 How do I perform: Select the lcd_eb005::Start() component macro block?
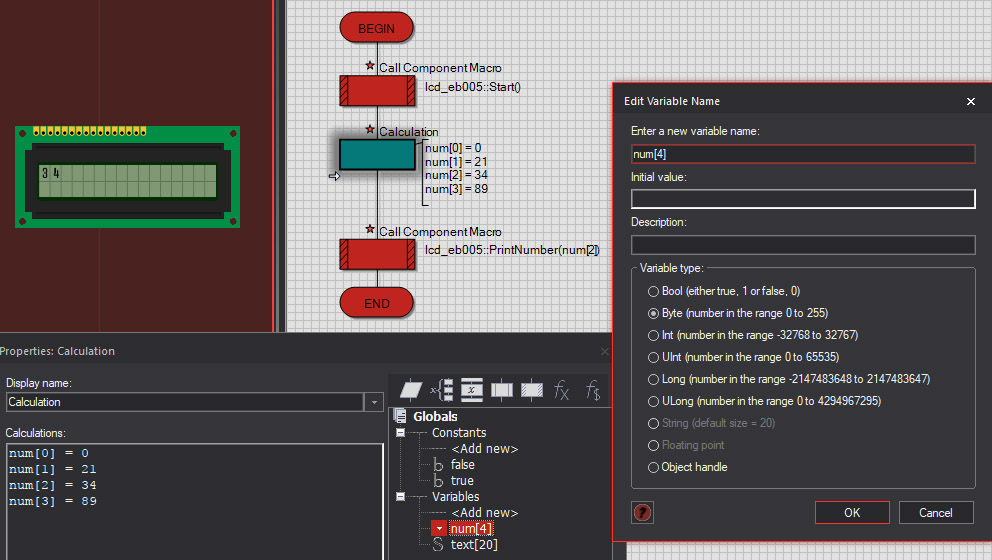(x=377, y=90)
